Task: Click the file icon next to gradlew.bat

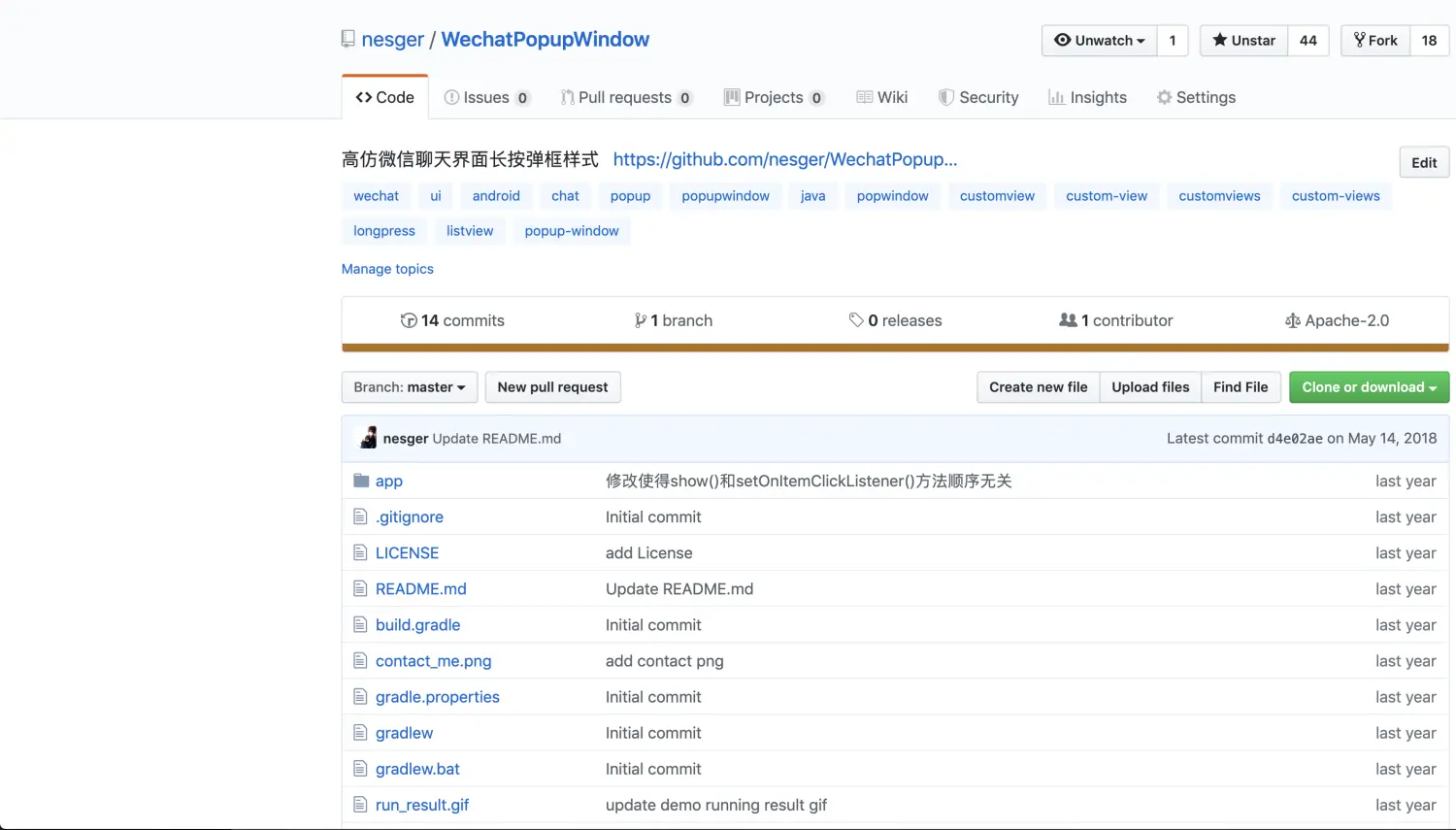Action: (360, 768)
